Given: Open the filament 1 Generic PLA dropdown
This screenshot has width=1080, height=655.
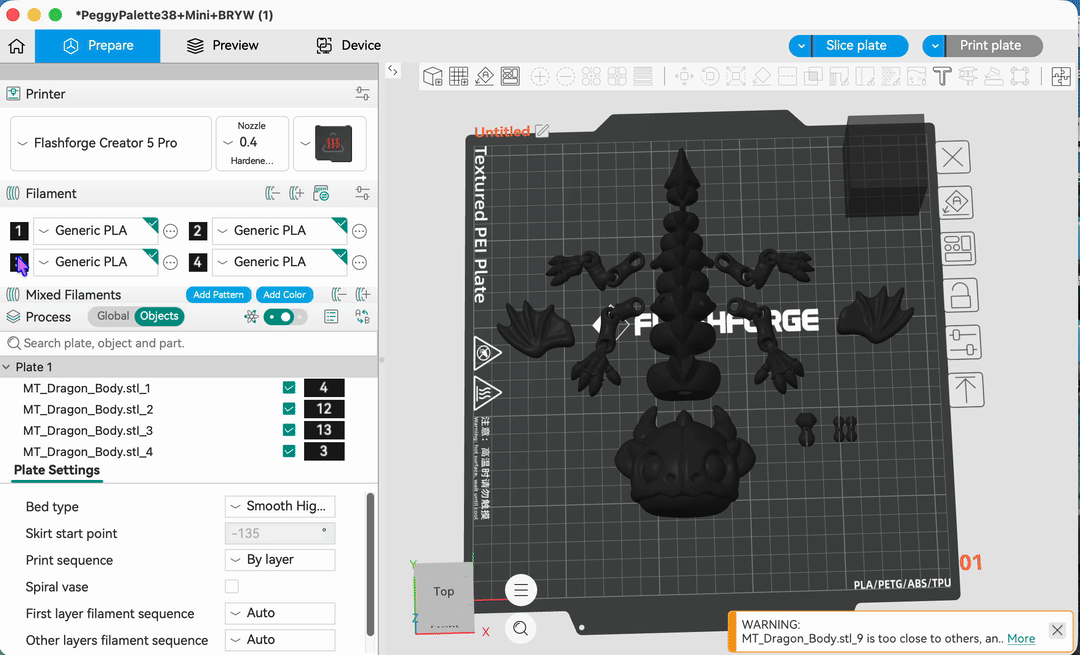Looking at the screenshot, I should pyautogui.click(x=96, y=231).
